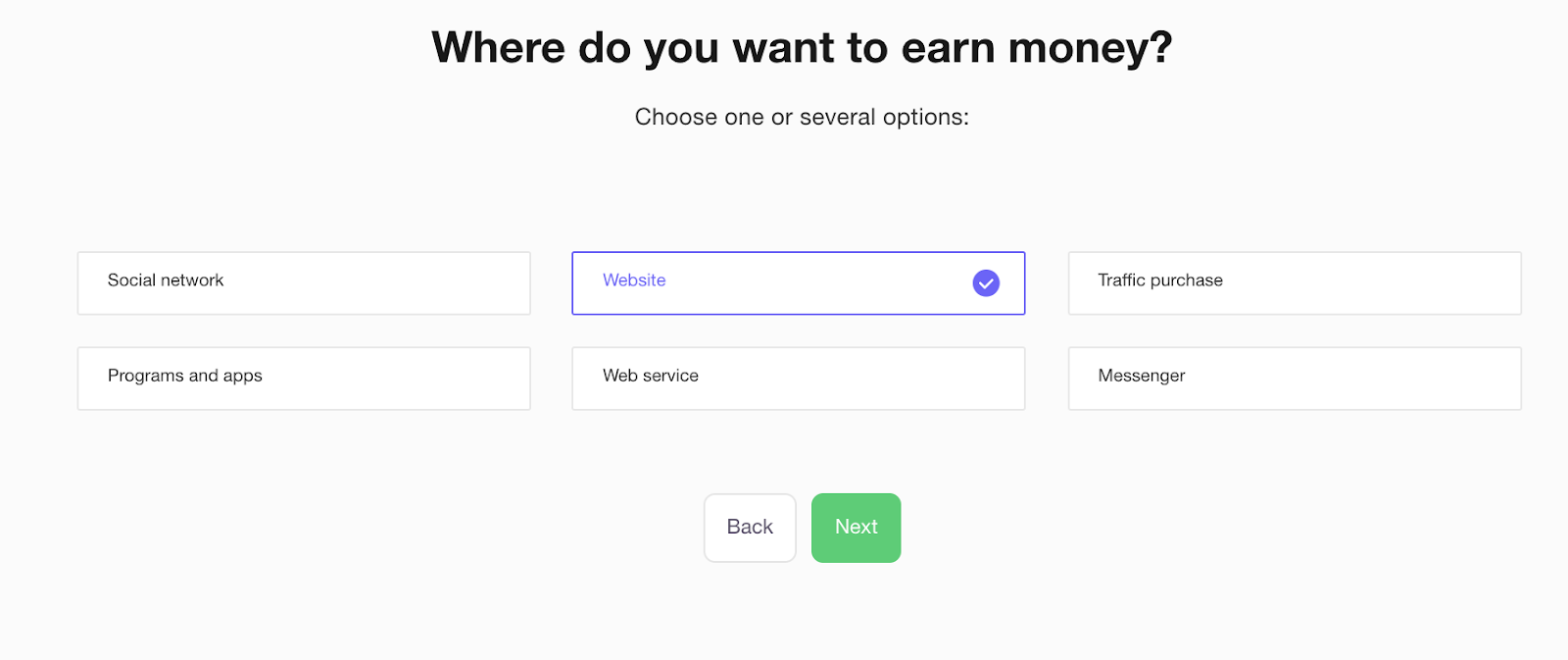Click the 'Choose one or several options:' subtitle
The image size is (1568, 660).
click(802, 117)
